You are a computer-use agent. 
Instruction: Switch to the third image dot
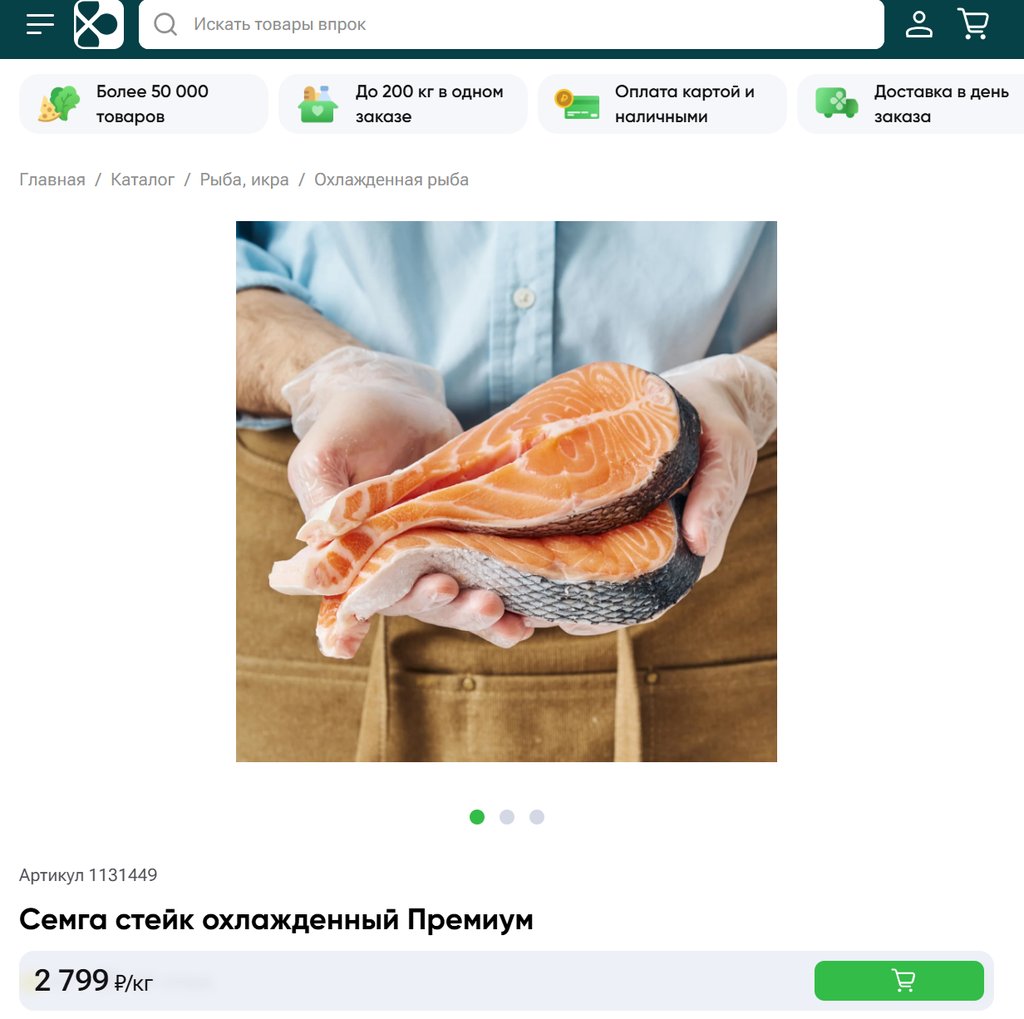click(x=537, y=817)
